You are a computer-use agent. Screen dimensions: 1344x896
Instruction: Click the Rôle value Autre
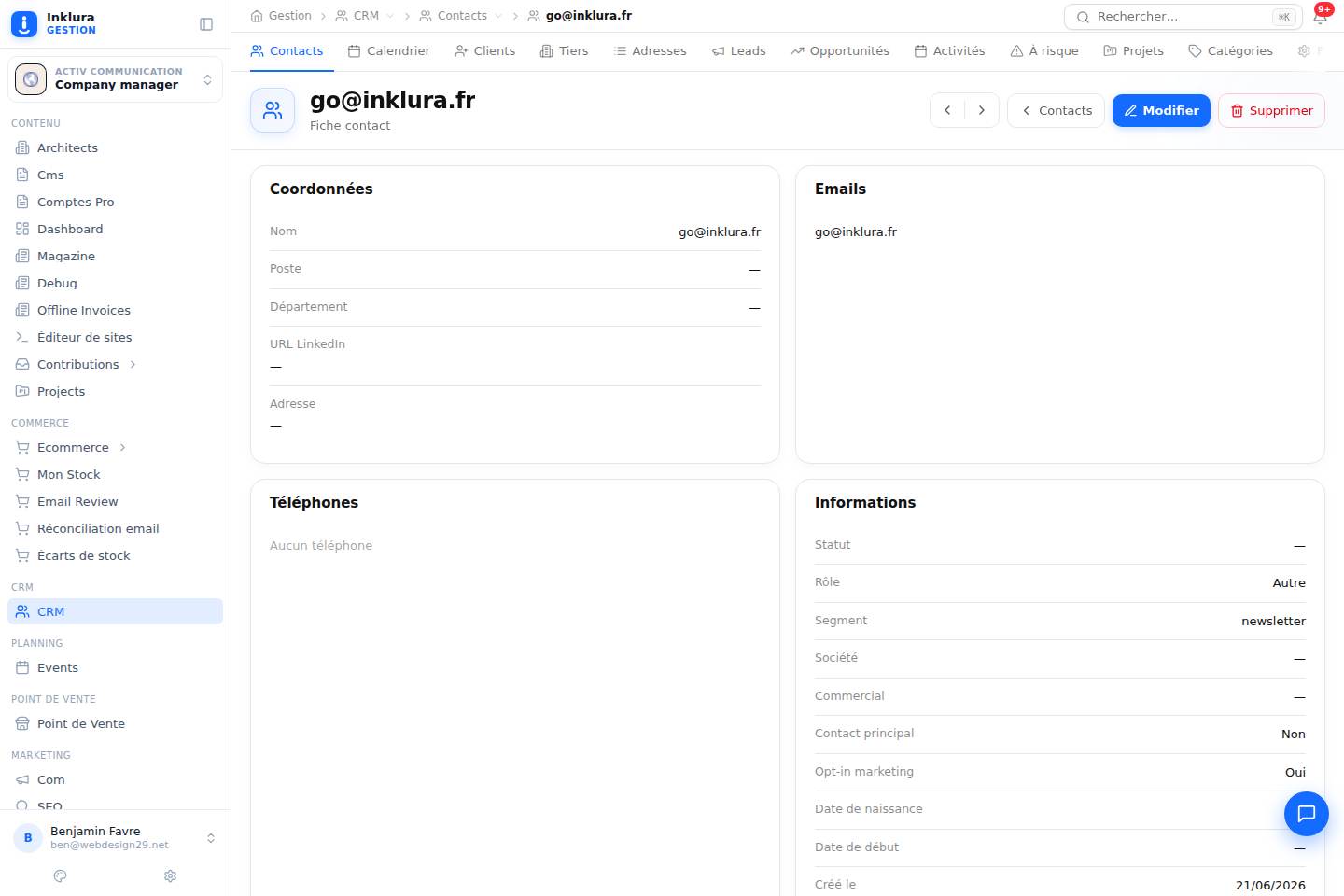(1289, 583)
